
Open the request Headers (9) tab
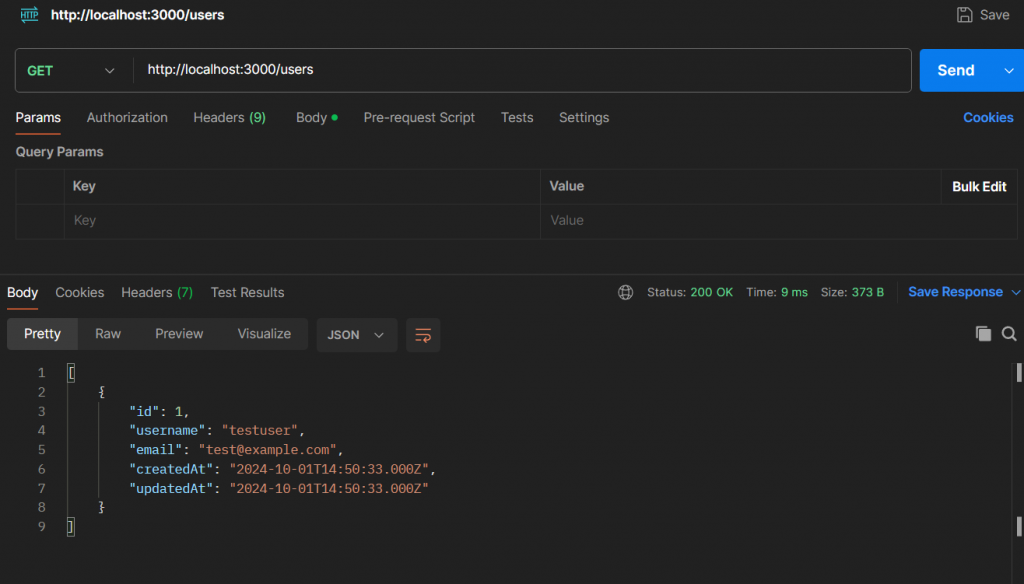tap(229, 117)
